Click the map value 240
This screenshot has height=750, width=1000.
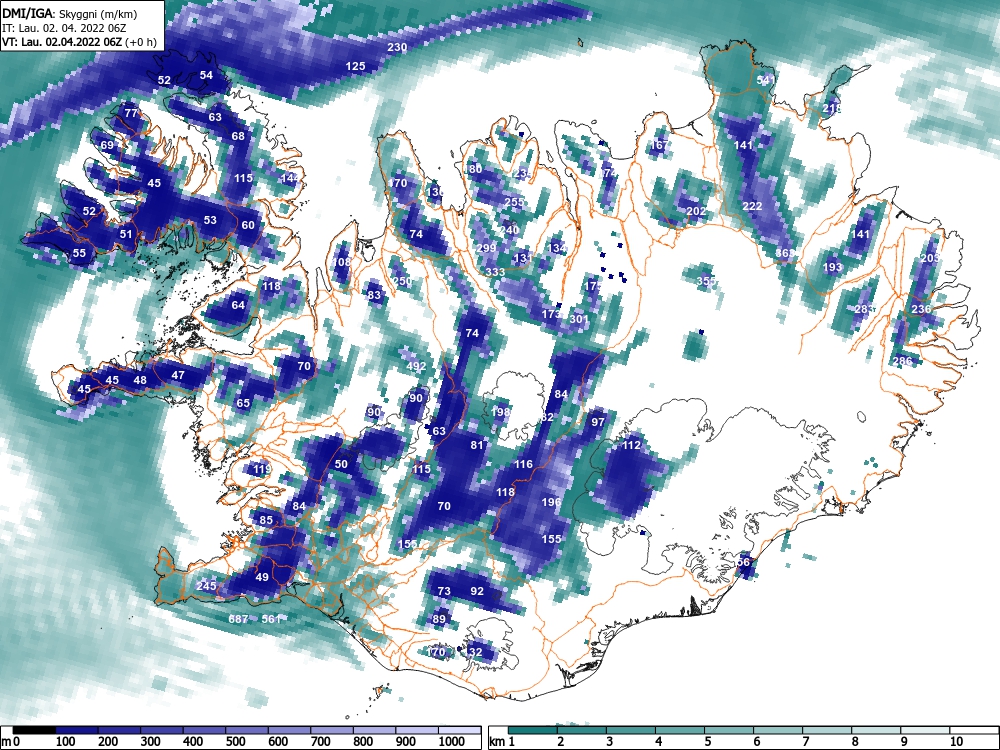tap(509, 230)
